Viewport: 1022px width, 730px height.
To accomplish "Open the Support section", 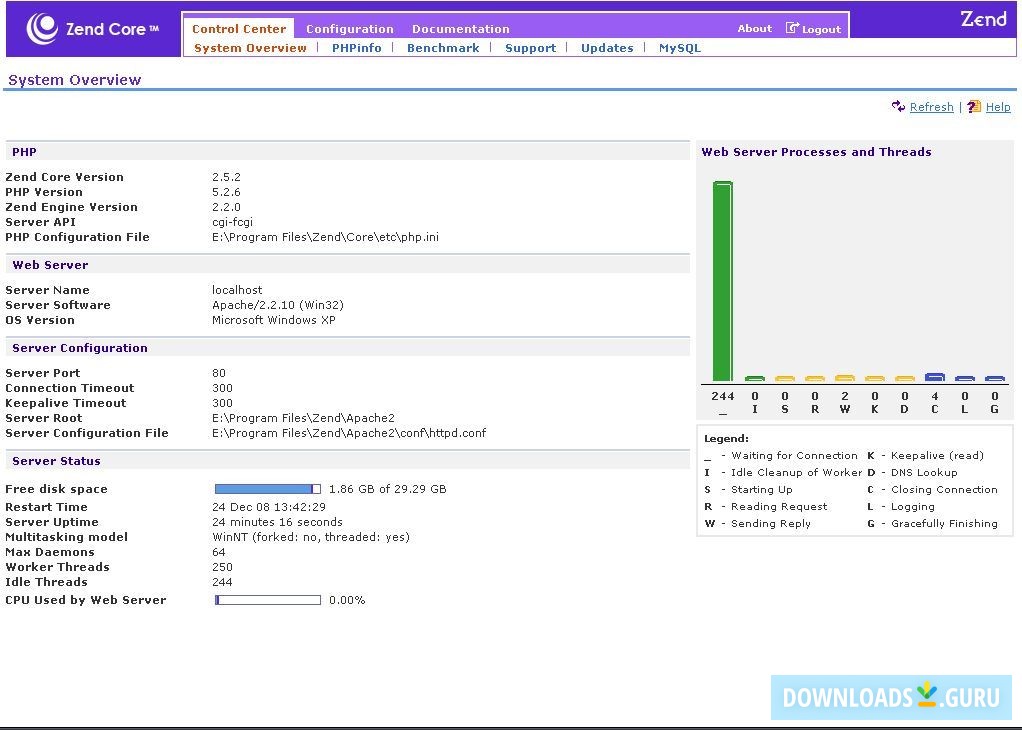I will (x=531, y=48).
